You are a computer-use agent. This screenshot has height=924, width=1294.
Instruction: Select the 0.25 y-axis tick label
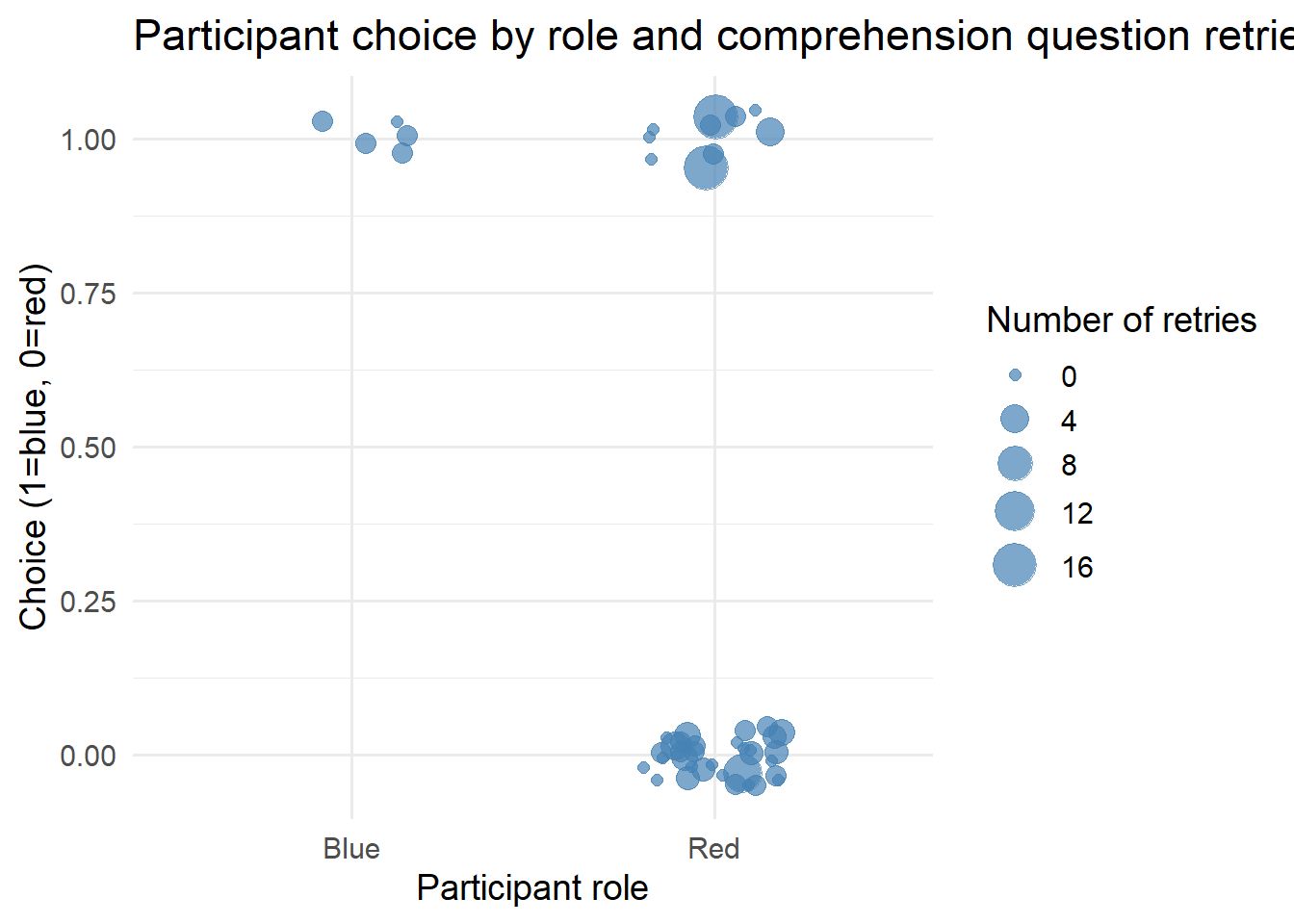point(88,602)
